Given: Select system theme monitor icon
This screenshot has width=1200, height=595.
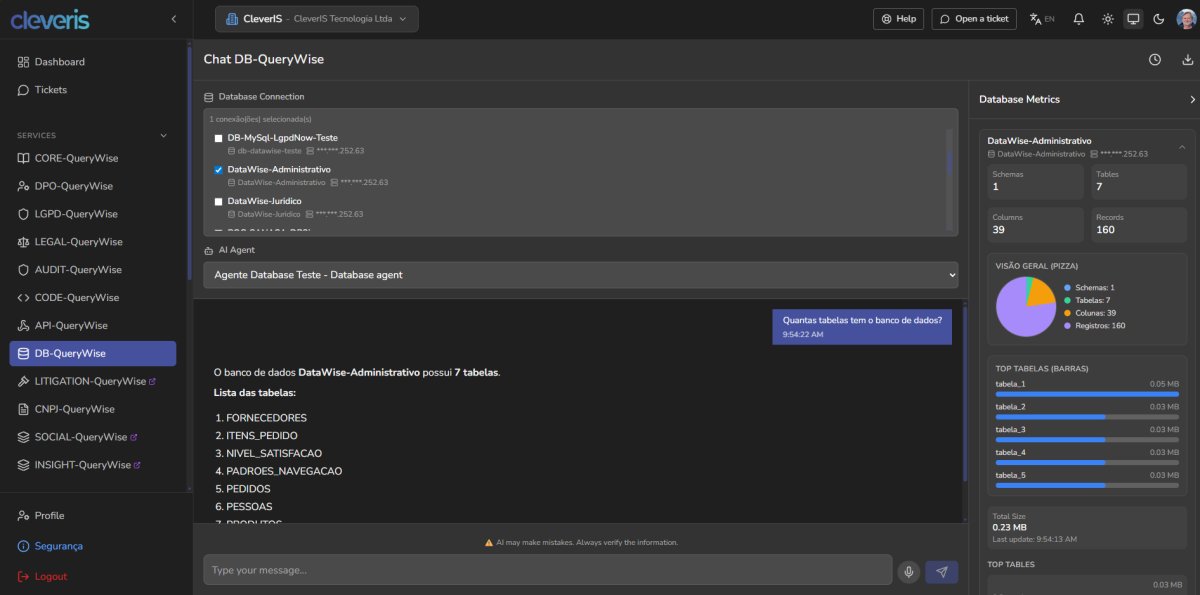Looking at the screenshot, I should point(1133,19).
